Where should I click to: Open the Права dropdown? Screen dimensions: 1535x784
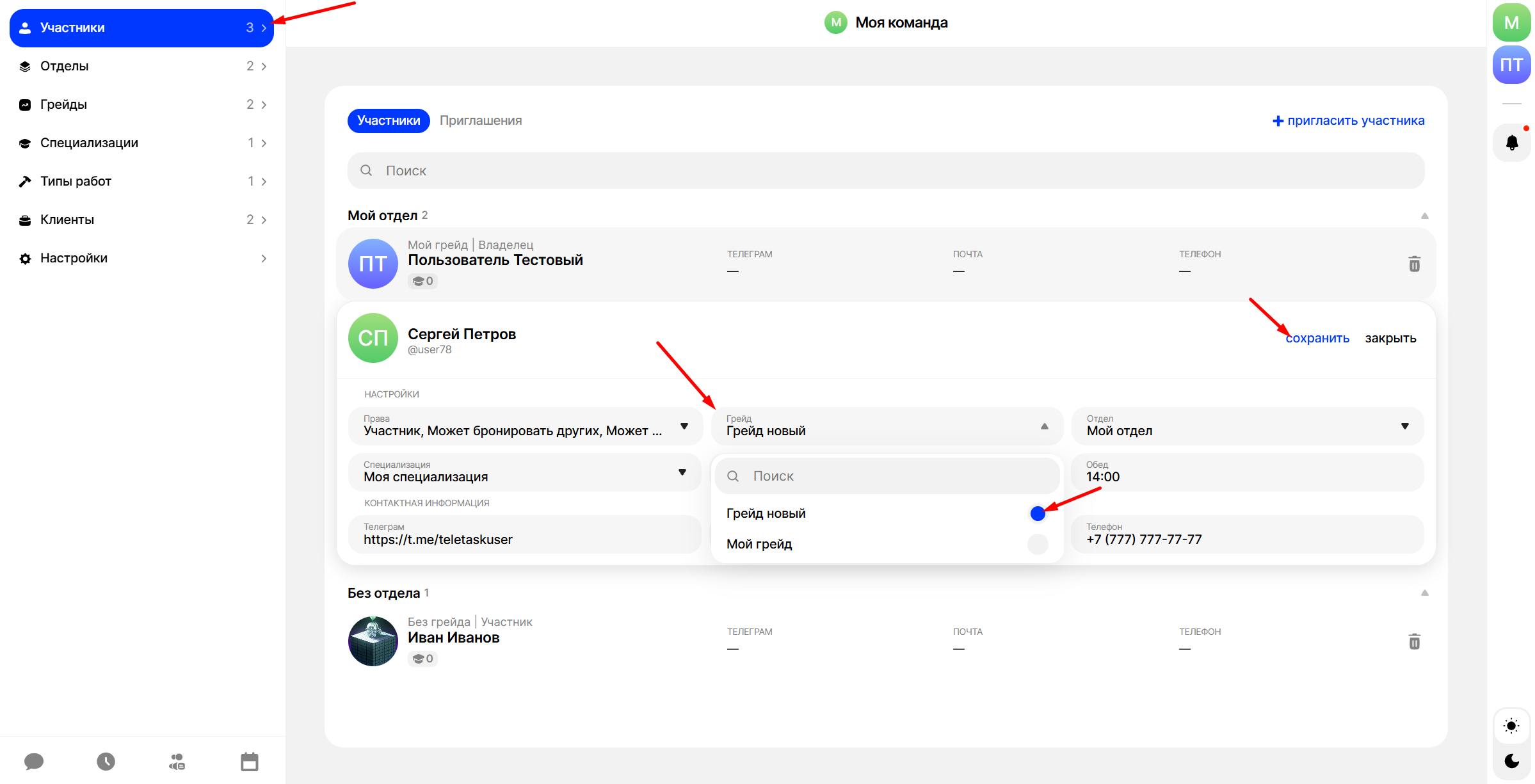coord(524,426)
